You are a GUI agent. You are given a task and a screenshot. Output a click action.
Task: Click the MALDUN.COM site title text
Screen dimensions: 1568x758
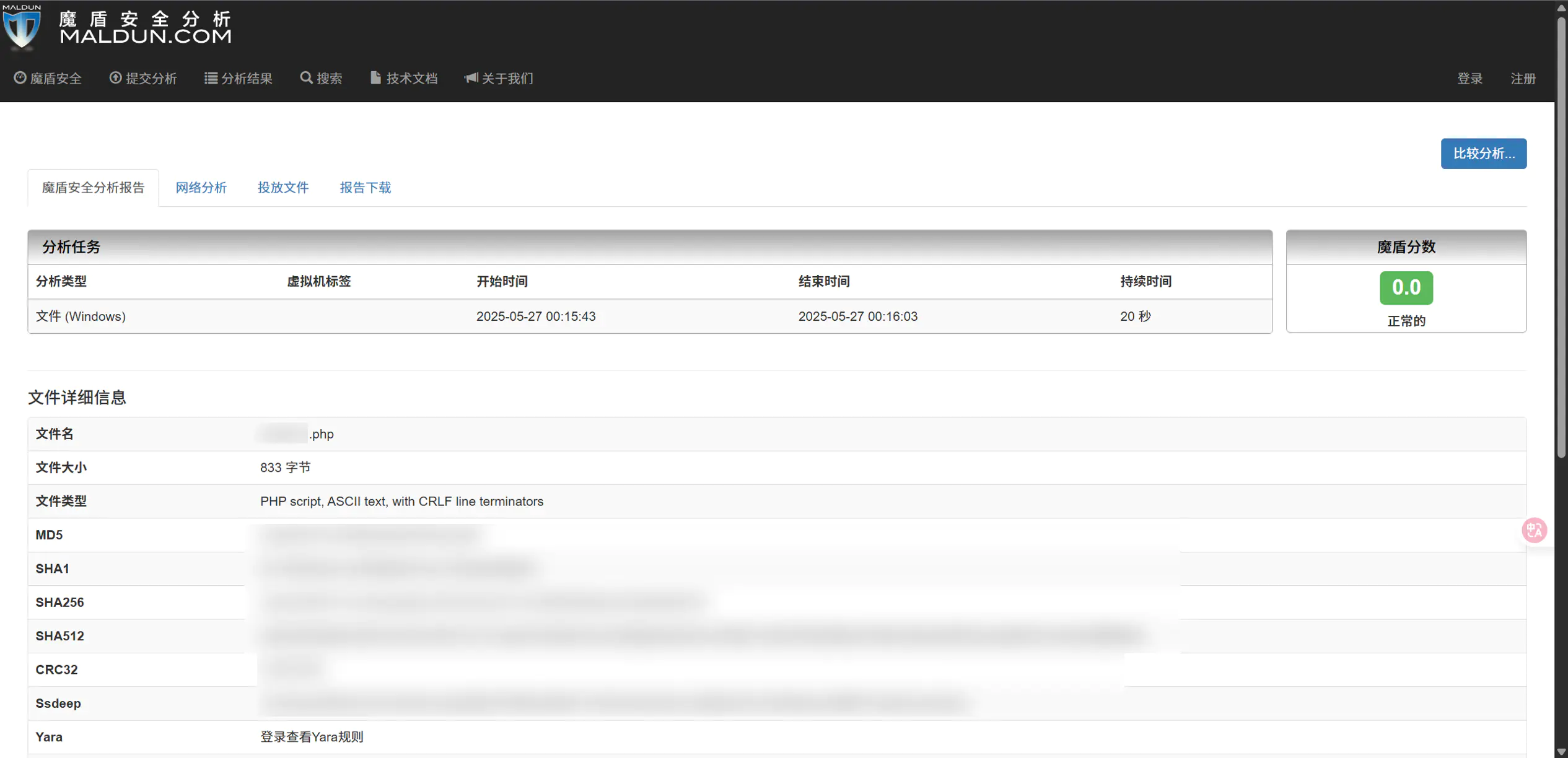(x=146, y=36)
